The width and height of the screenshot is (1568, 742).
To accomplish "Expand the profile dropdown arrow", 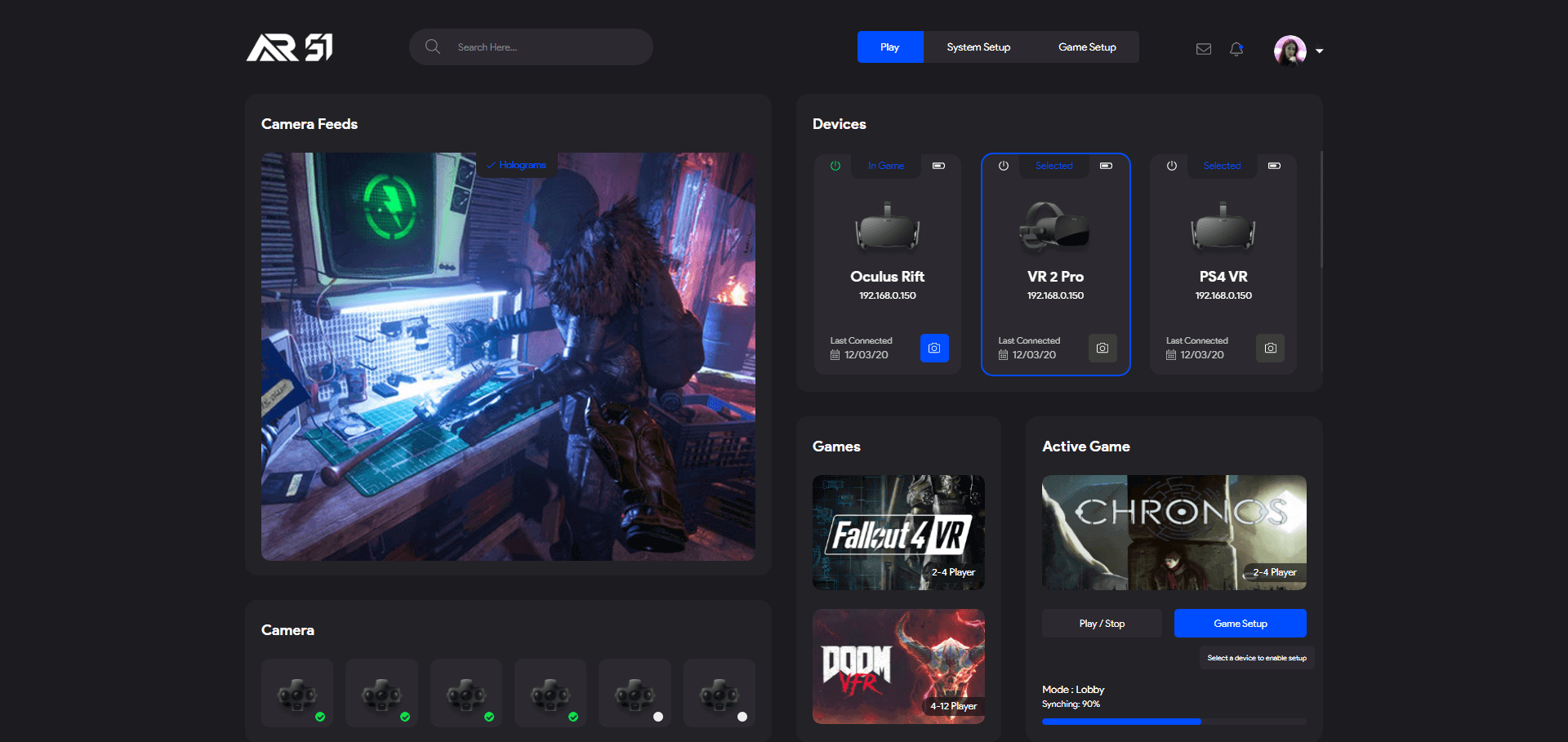I will [1319, 51].
